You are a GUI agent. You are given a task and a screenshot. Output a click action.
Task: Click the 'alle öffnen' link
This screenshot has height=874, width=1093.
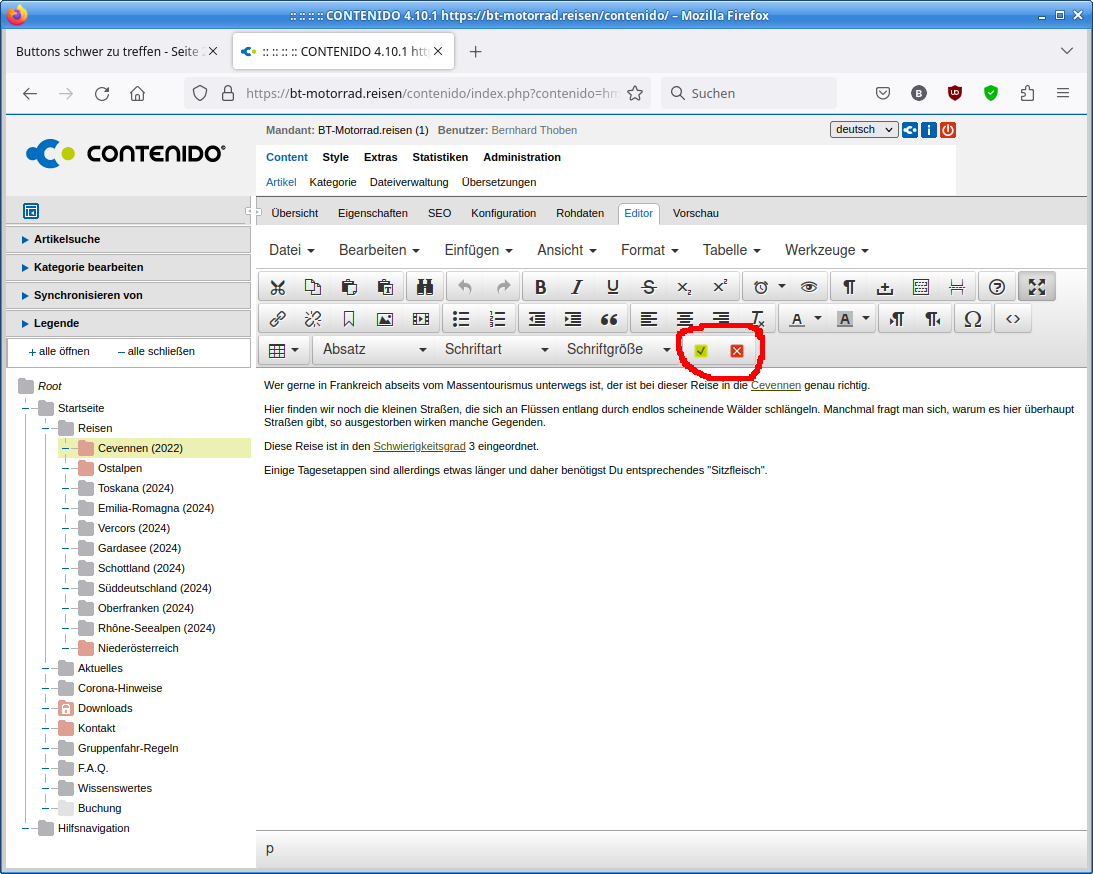coord(63,351)
